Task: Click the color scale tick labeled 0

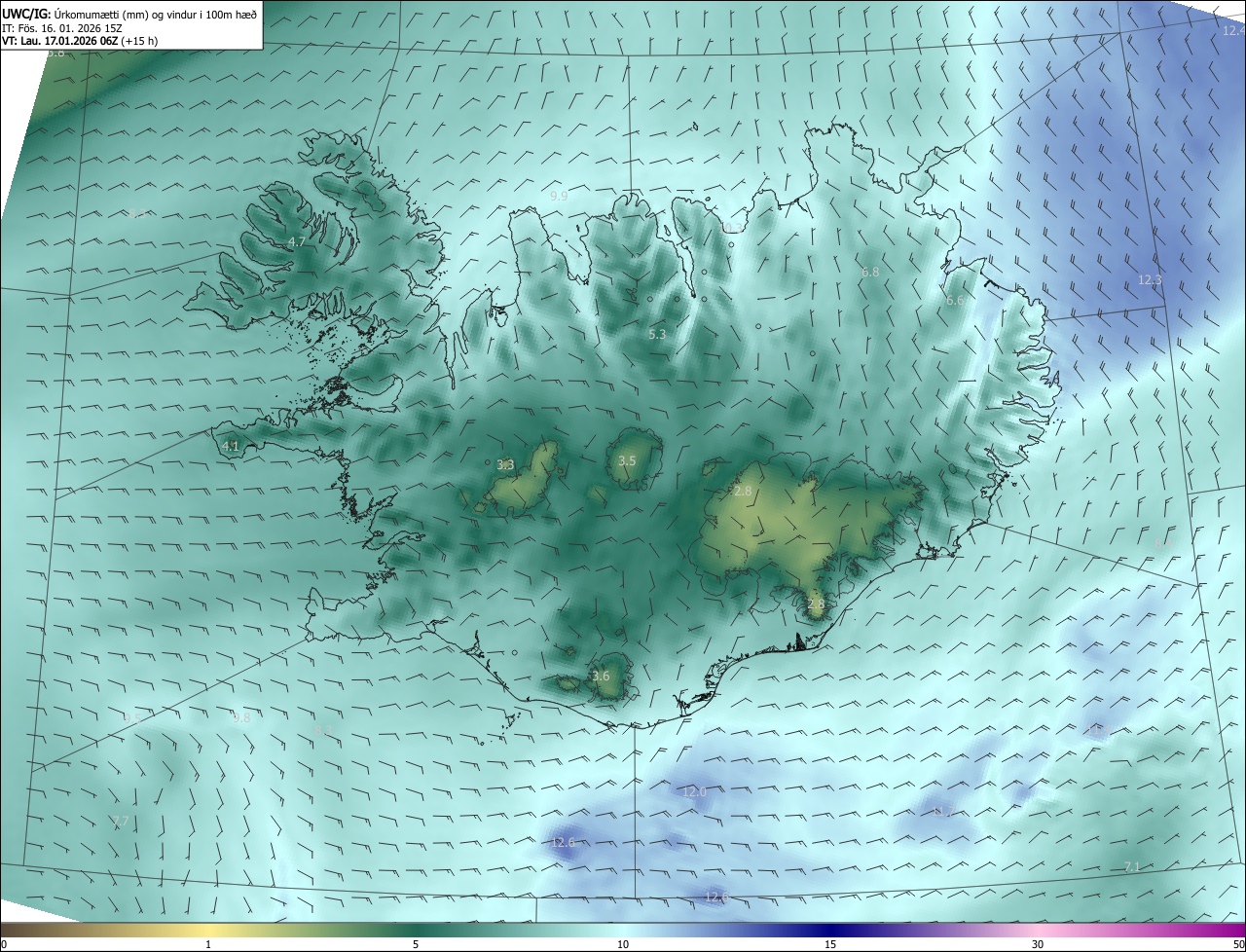Action: coord(4,944)
